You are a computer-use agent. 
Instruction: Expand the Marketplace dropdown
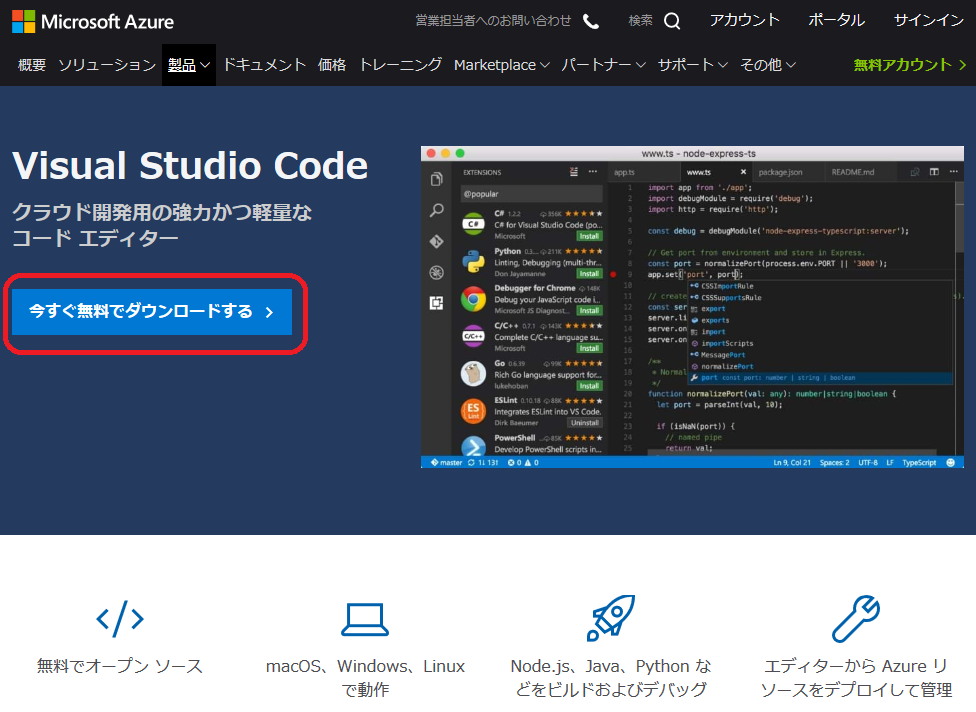(502, 65)
